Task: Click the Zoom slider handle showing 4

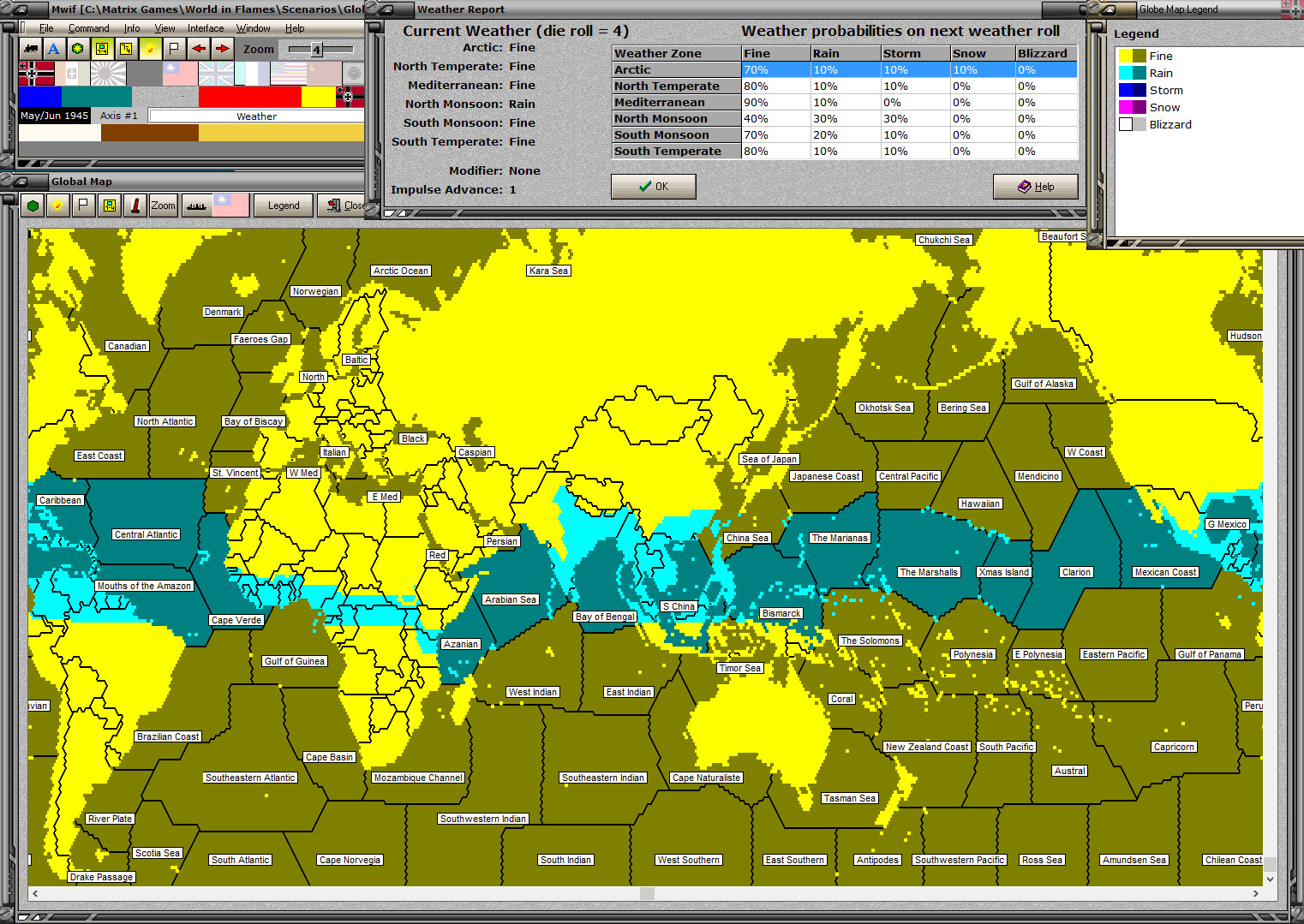Action: [316, 50]
